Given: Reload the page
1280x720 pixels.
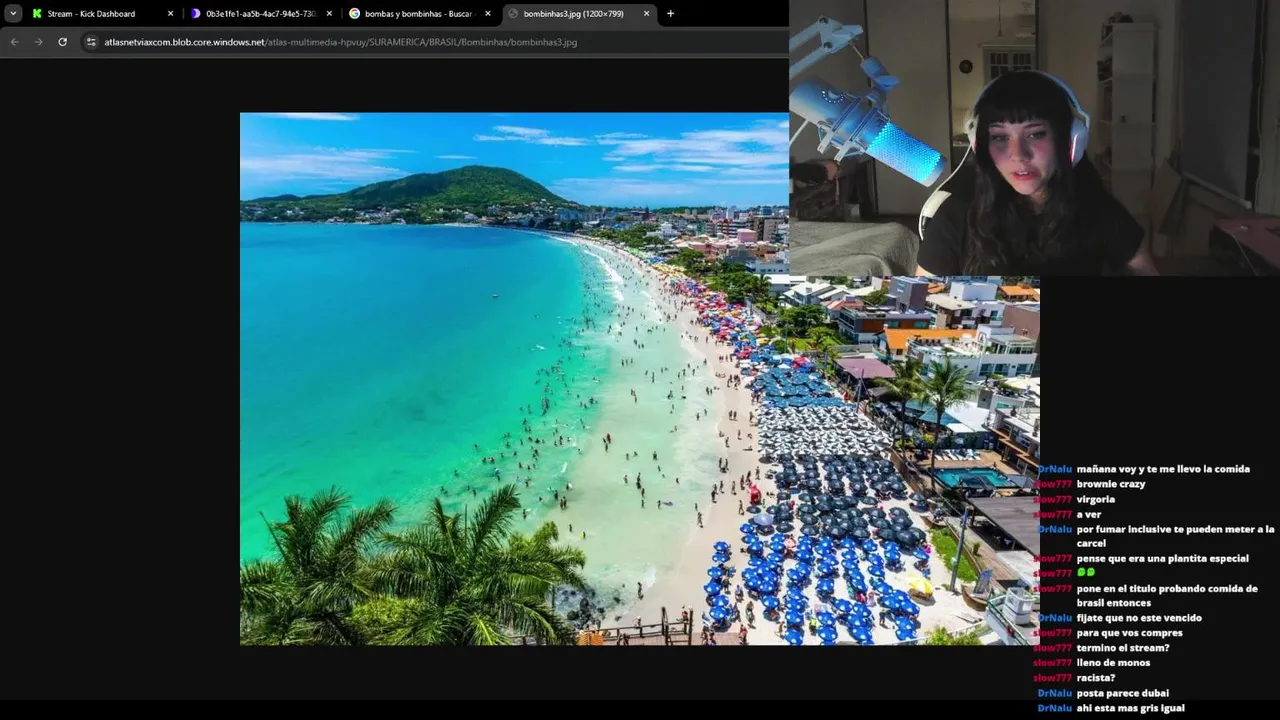Looking at the screenshot, I should coord(62,42).
